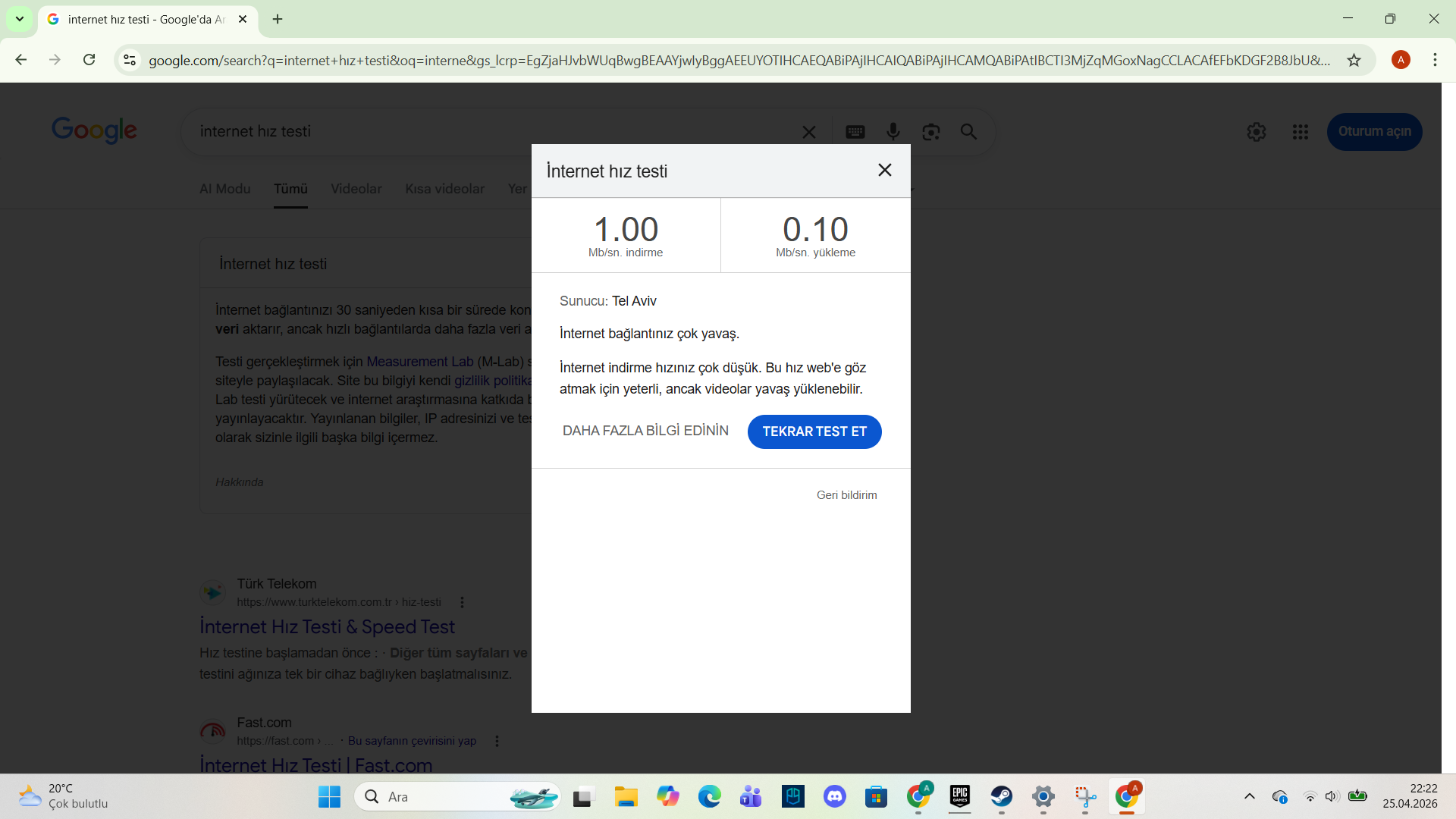This screenshot has width=1456, height=819.
Task: Open the Kısa videolar tab
Action: click(x=444, y=189)
